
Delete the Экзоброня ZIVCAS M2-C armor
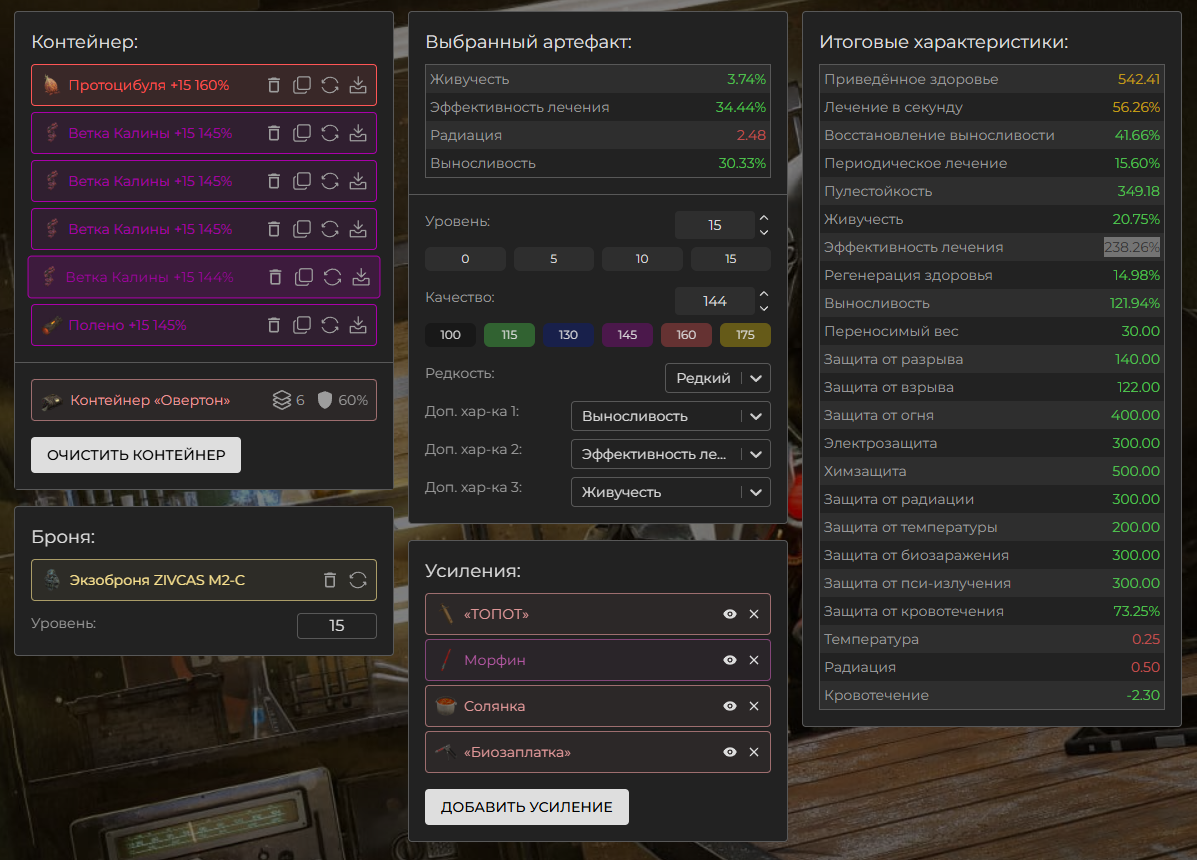click(330, 580)
